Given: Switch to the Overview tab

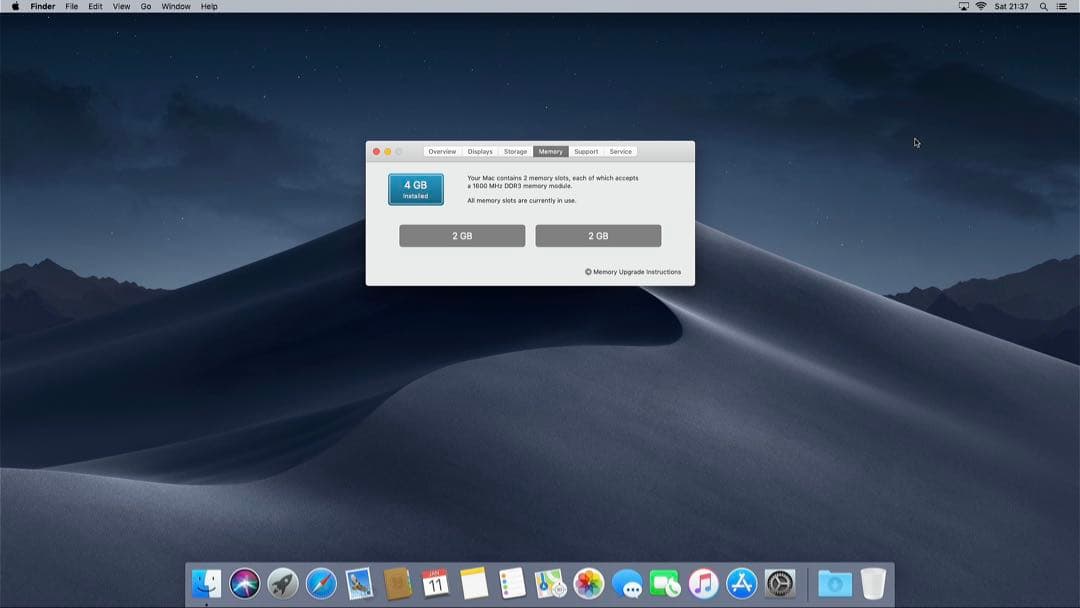Looking at the screenshot, I should (x=442, y=151).
